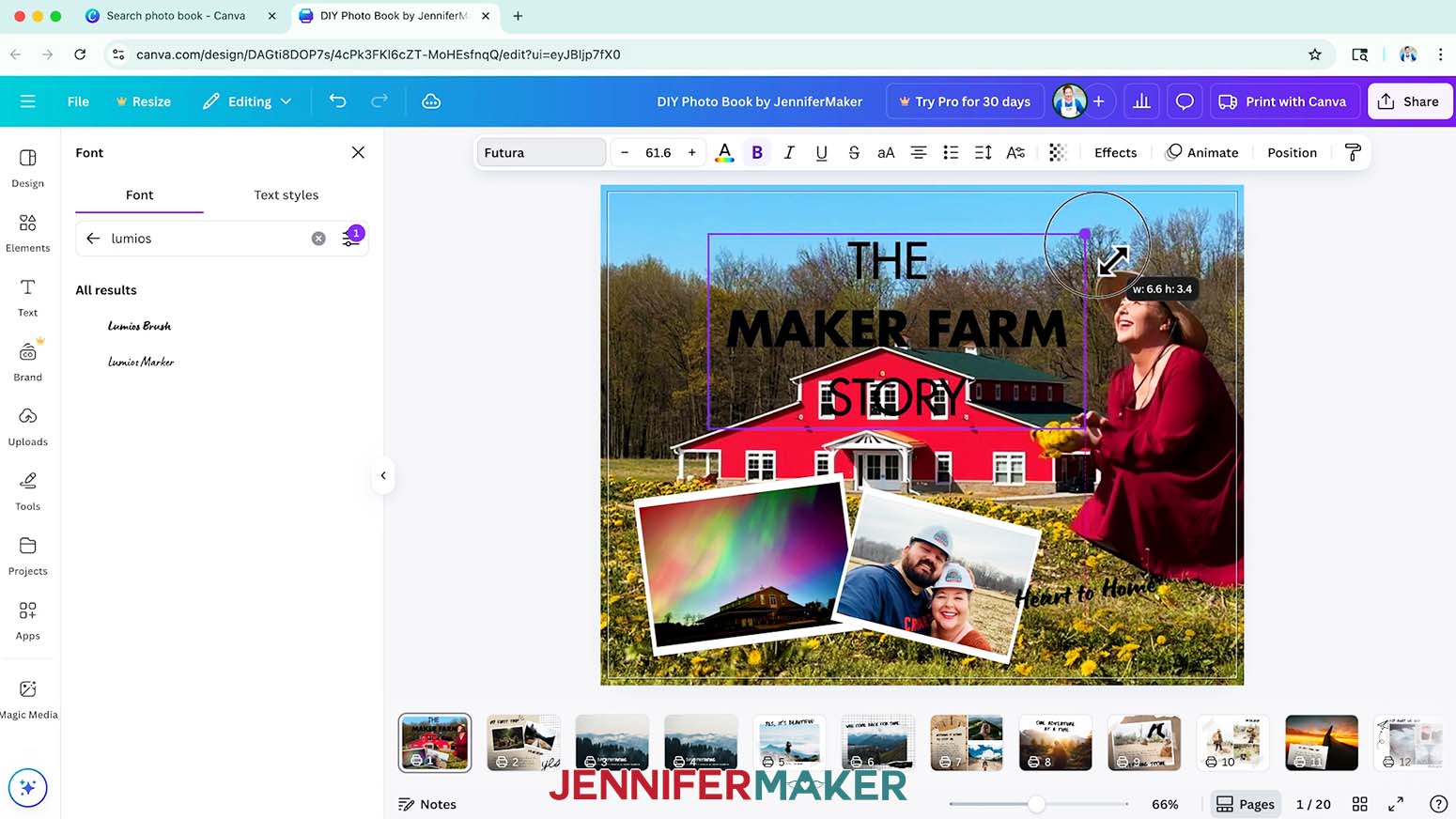
Task: Increase font size with plus button
Action: [692, 152]
